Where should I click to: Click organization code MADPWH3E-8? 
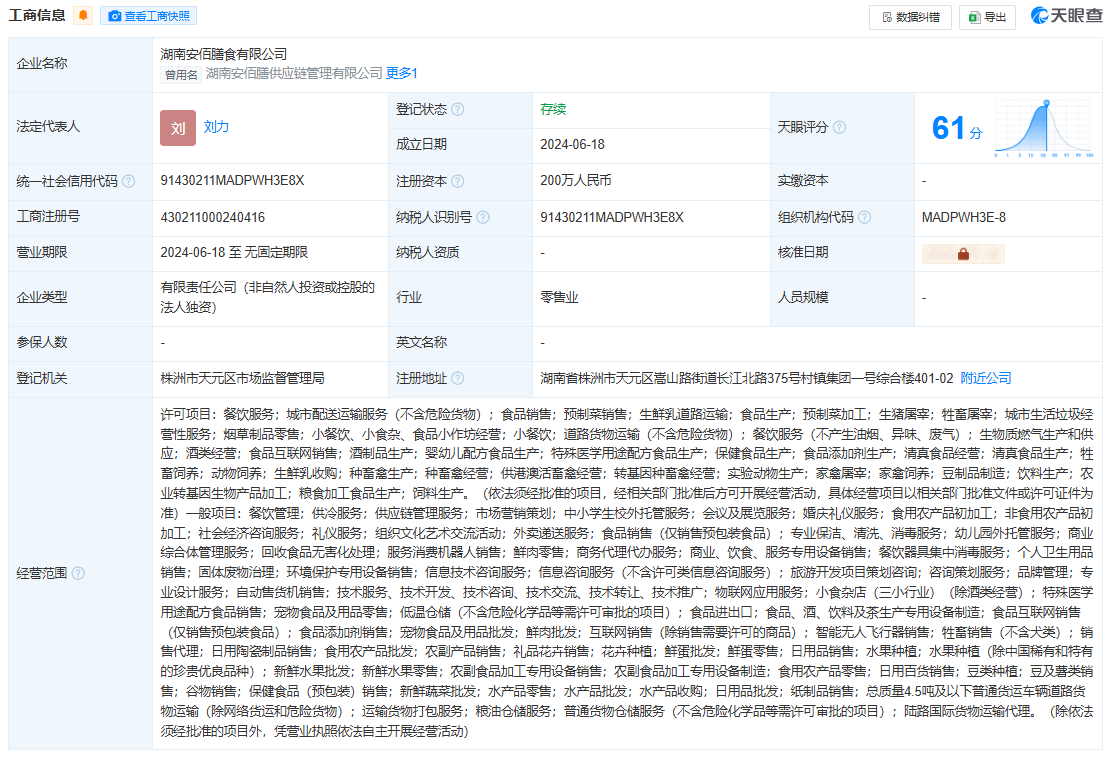pyautogui.click(x=964, y=218)
